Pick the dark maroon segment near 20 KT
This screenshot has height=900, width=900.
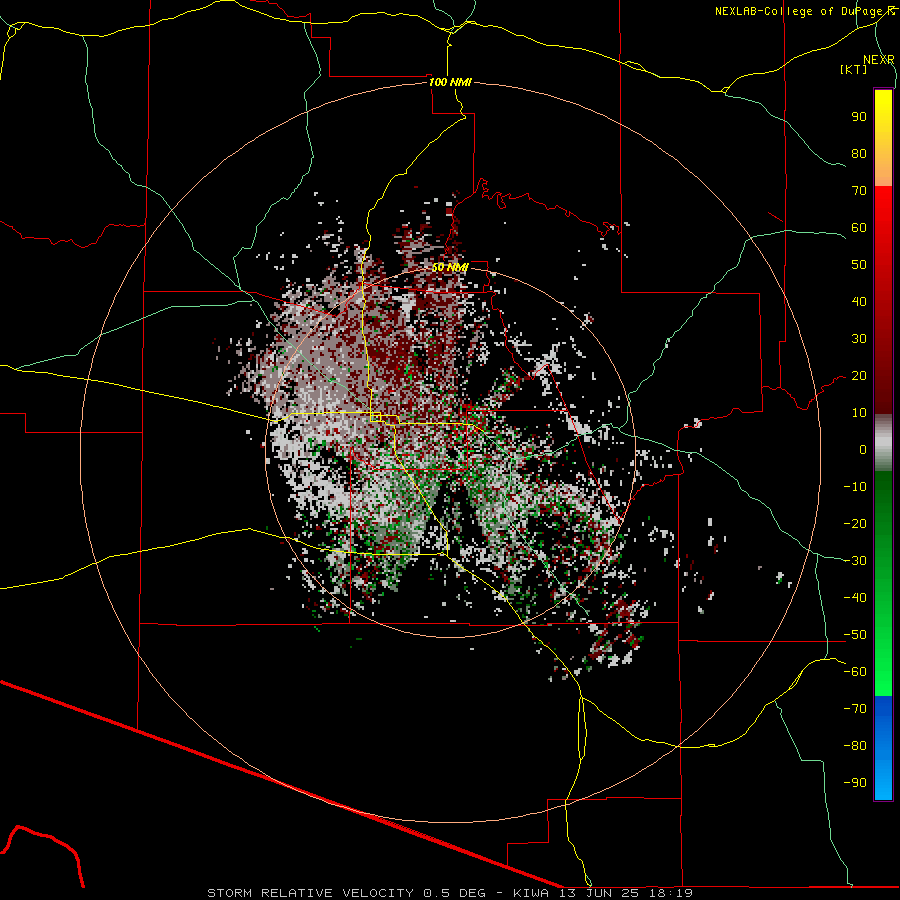[883, 376]
